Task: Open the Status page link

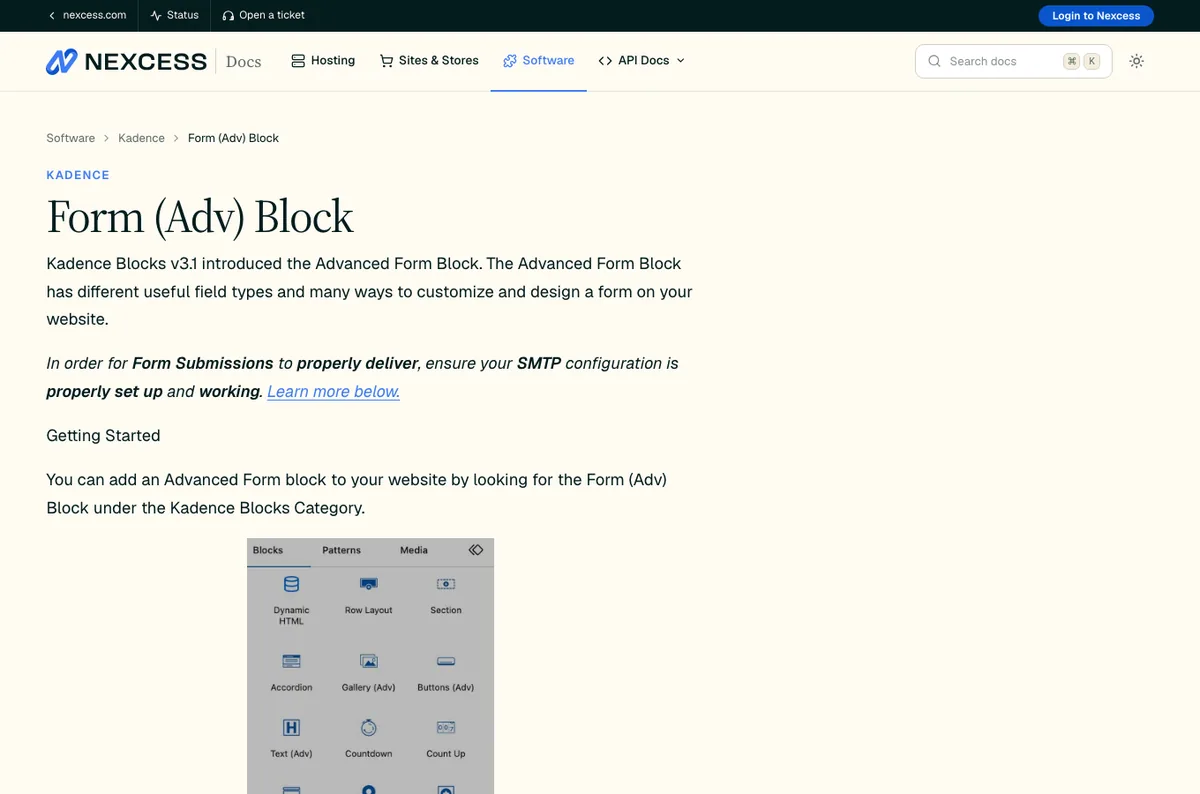Action: [x=174, y=15]
